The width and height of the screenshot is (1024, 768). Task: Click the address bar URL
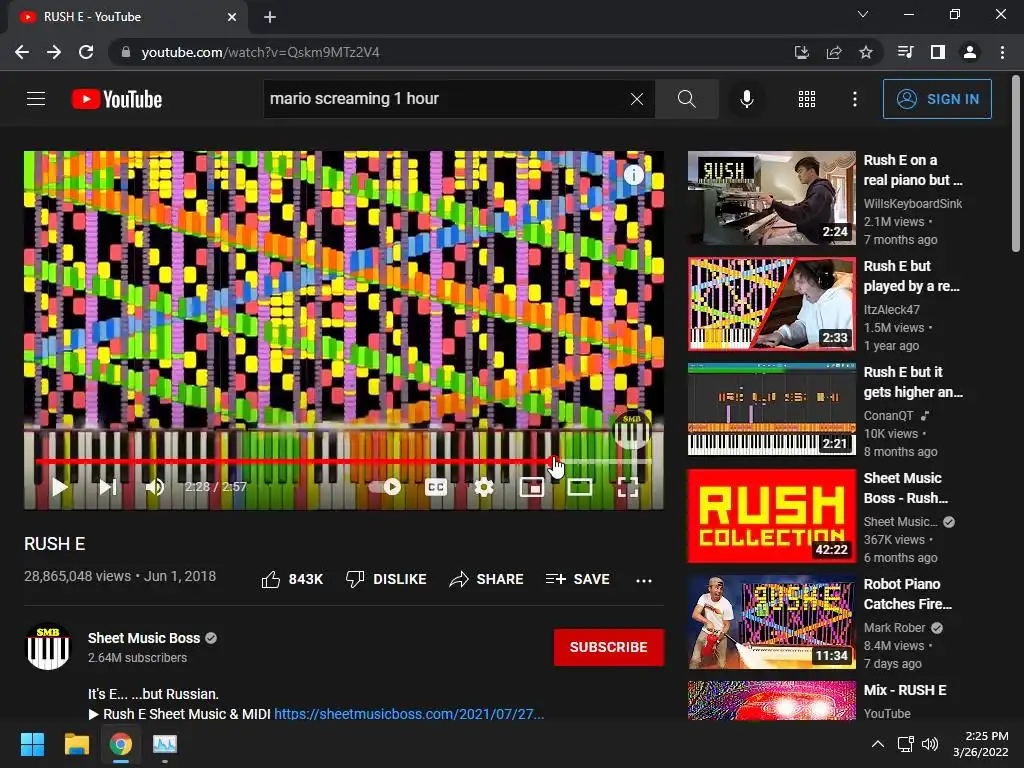point(260,52)
